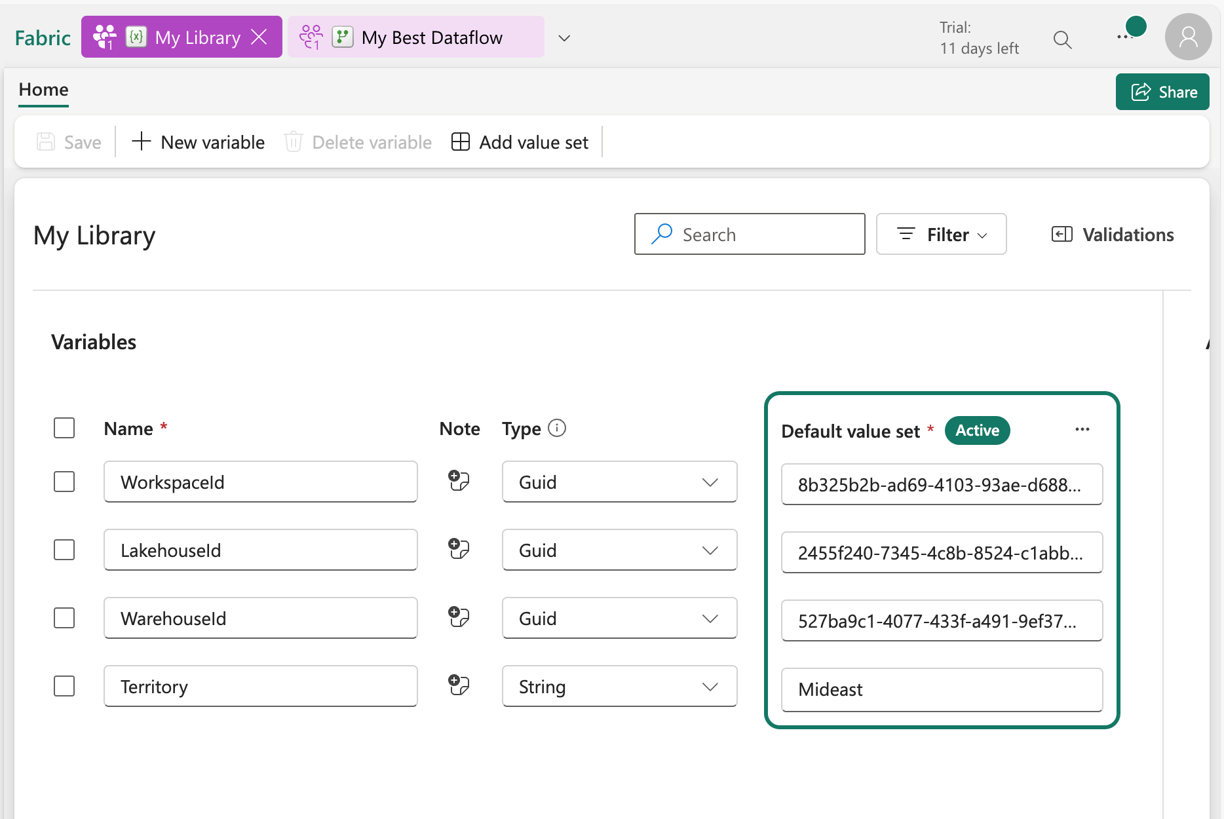Screen dimensions: 1224x819
Task: Click the Delete variable trash icon
Action: point(292,141)
